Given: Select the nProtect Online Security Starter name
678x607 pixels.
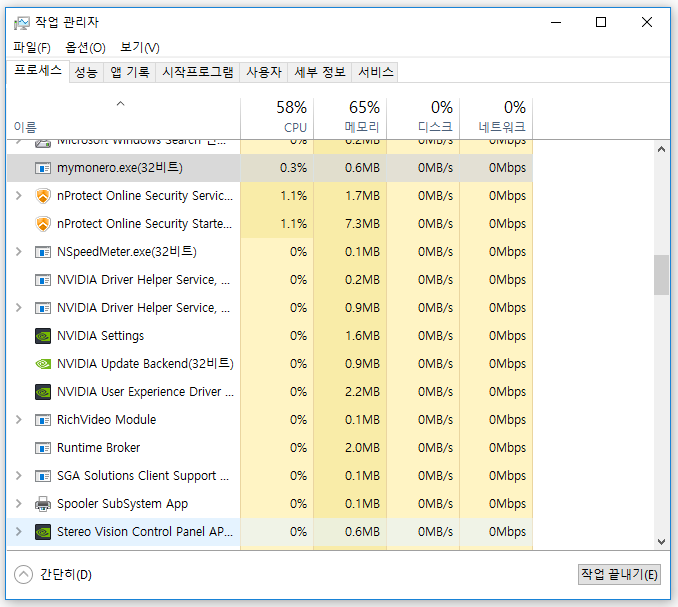Looking at the screenshot, I should tap(144, 224).
